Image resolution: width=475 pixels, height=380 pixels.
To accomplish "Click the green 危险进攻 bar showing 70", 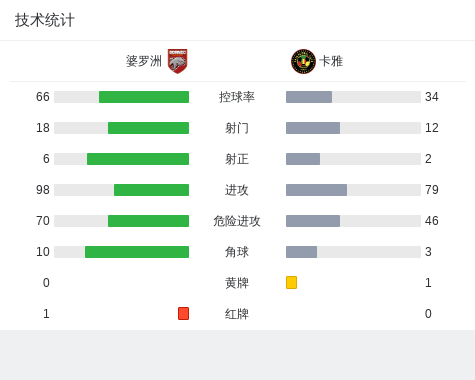I will tap(148, 221).
